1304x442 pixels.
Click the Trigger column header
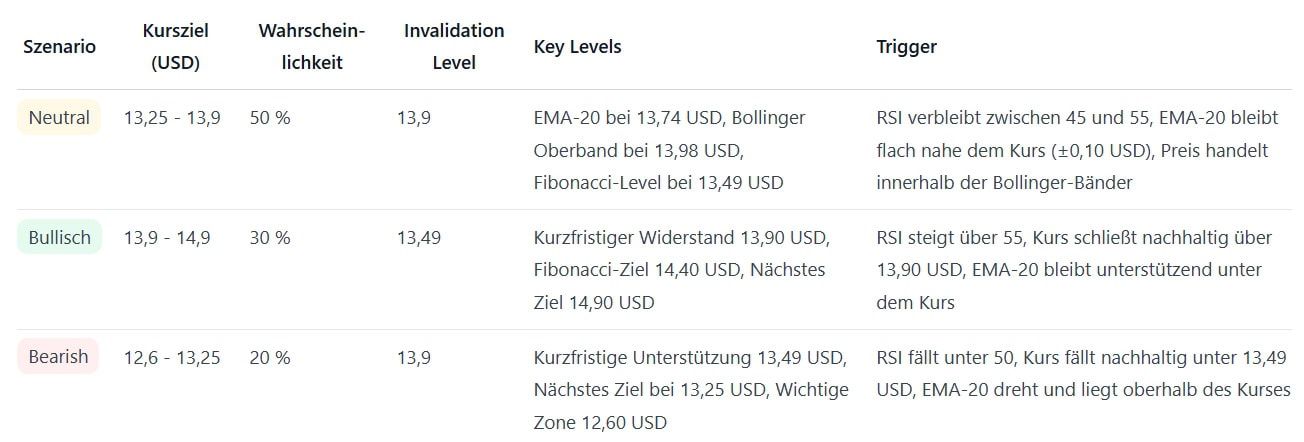(906, 47)
